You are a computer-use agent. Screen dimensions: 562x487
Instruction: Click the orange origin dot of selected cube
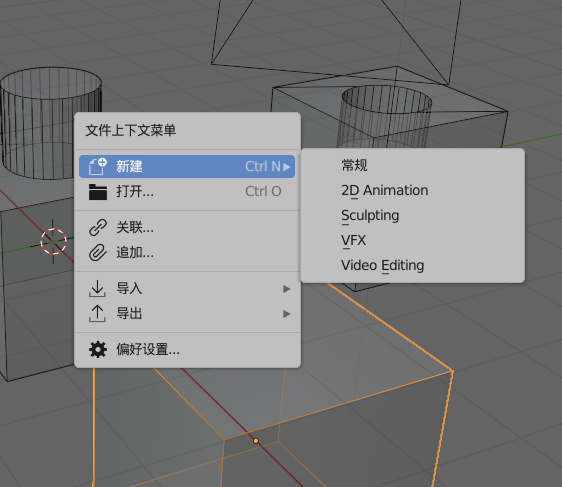coord(256,441)
